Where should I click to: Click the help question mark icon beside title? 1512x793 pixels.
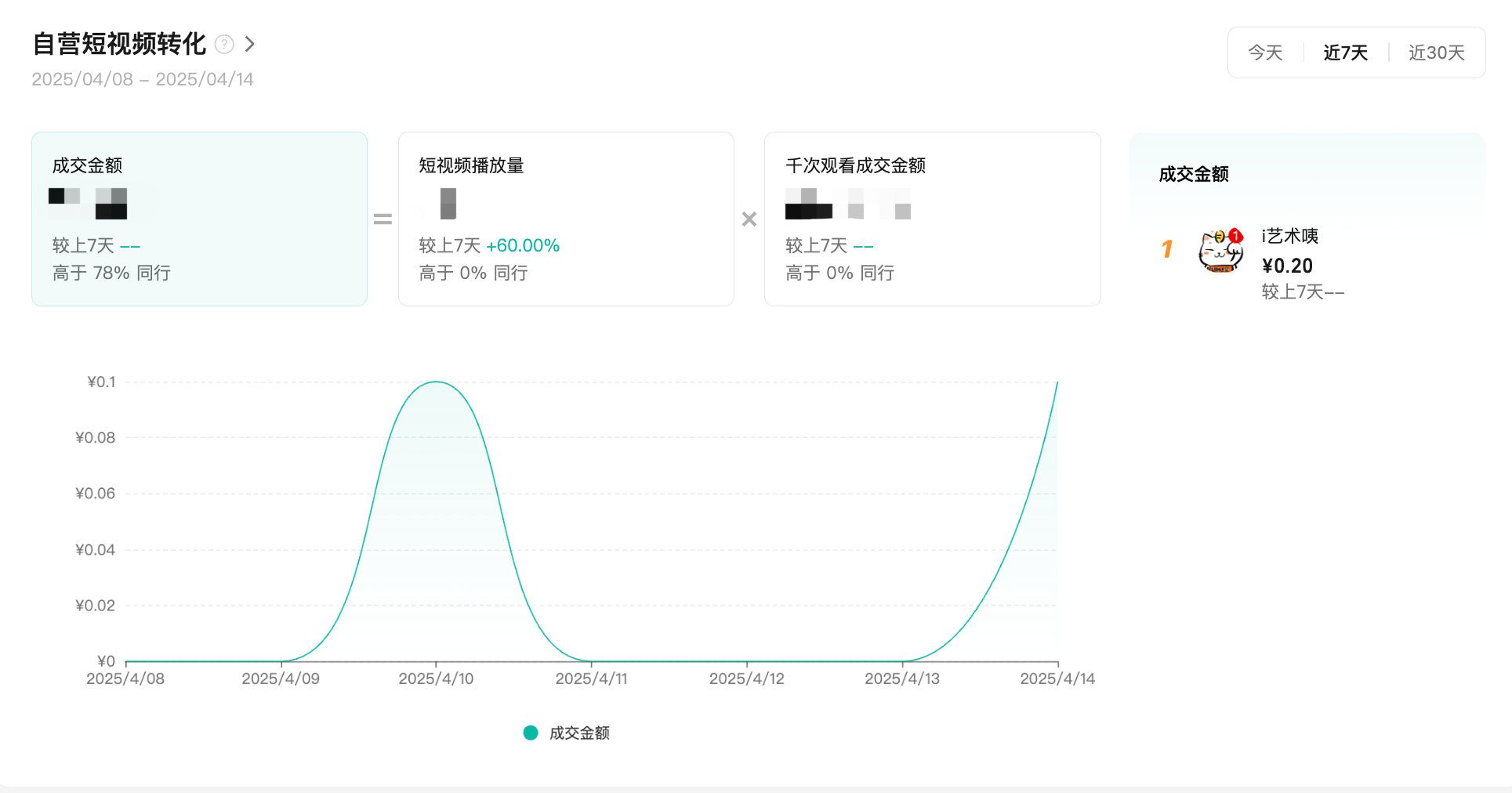click(x=224, y=45)
